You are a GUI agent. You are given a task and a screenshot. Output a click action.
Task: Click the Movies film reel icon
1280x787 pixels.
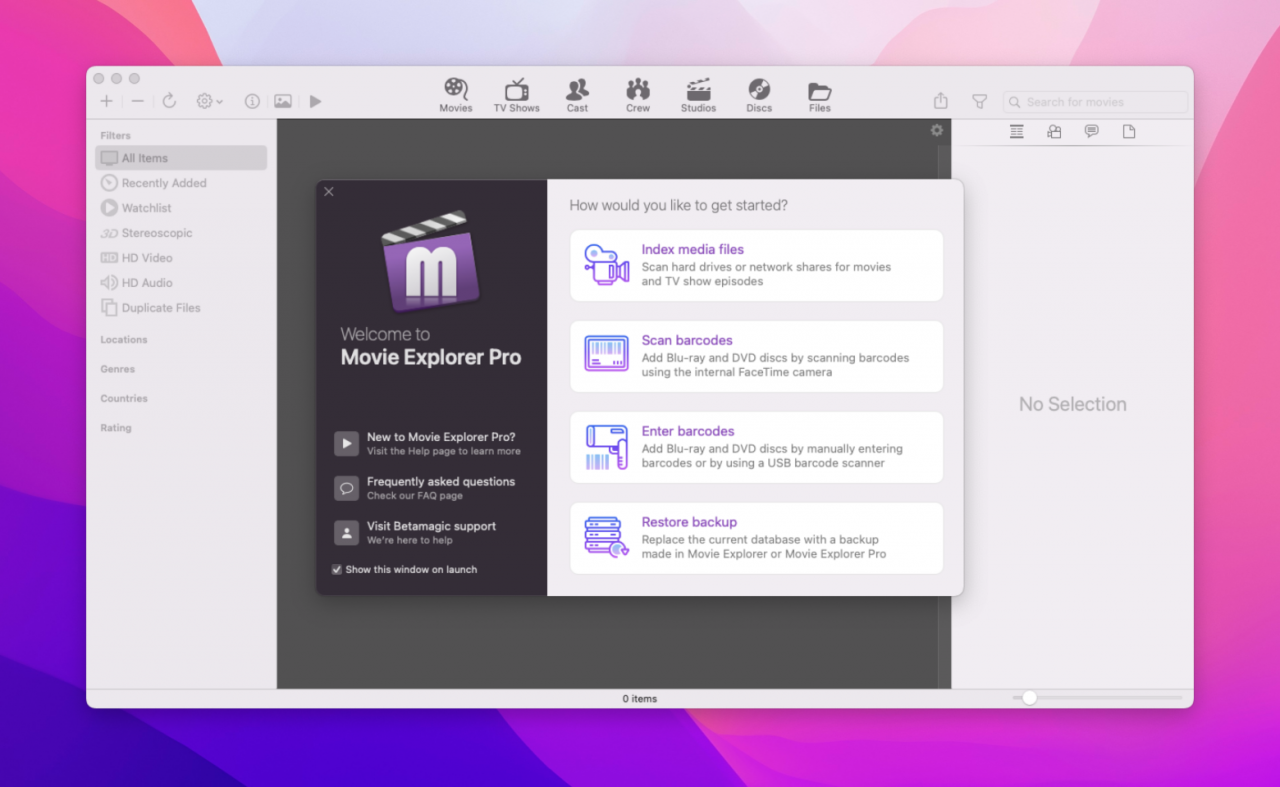click(456, 91)
